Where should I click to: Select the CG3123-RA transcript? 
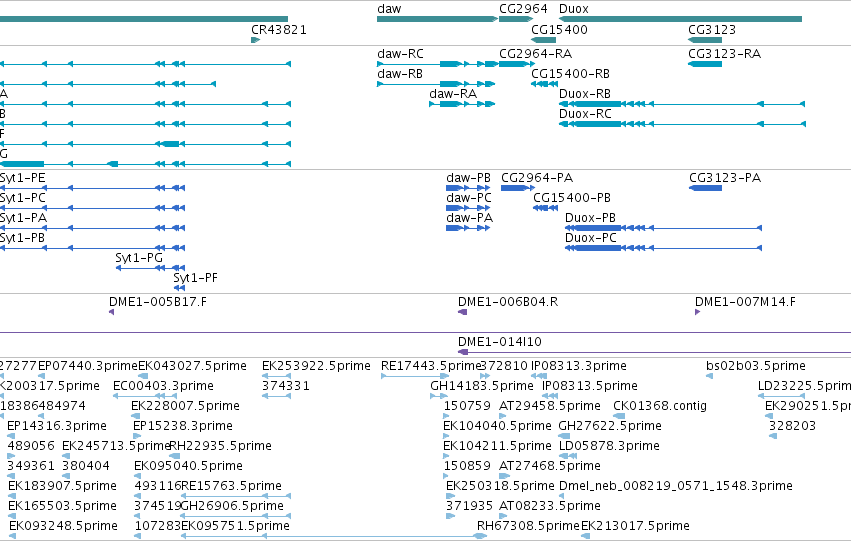[705, 64]
